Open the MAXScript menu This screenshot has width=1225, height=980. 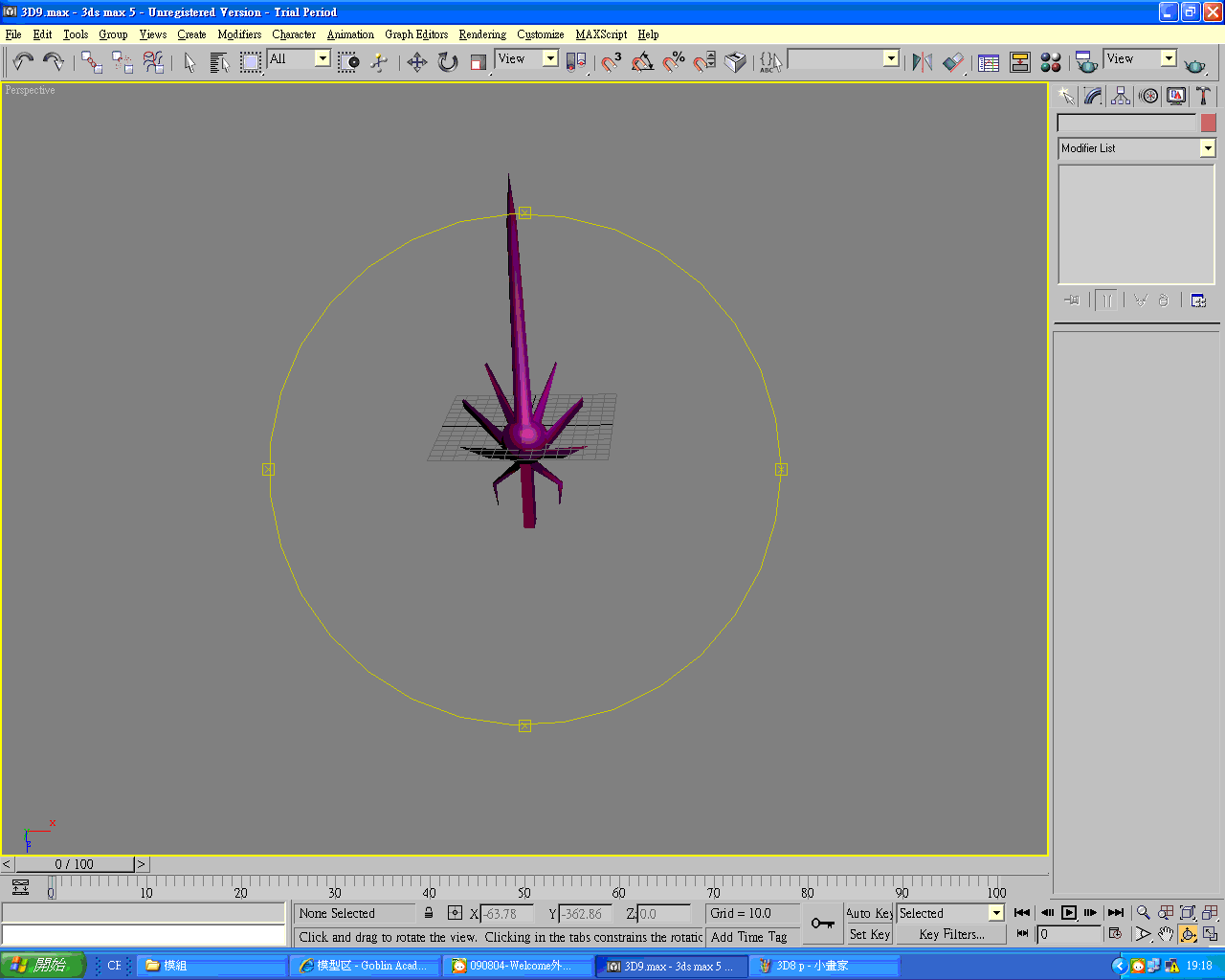(x=601, y=34)
